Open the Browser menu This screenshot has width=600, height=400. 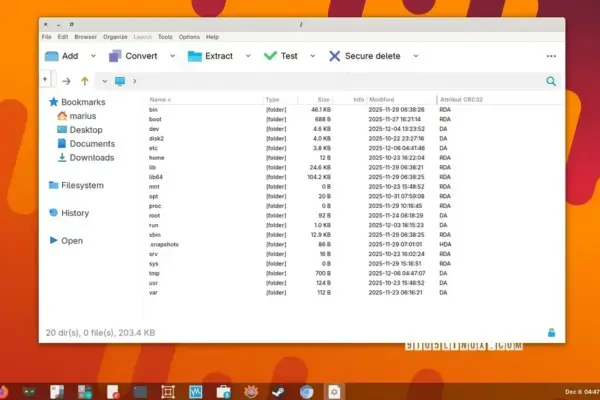point(85,37)
